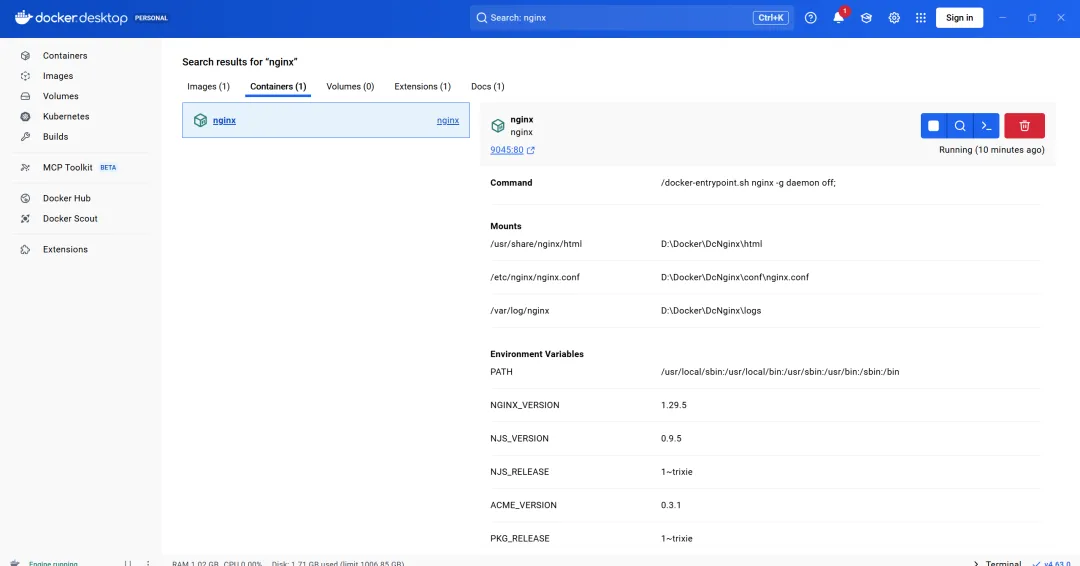This screenshot has width=1080, height=566.
Task: Click host path D:\Docker\DcNginx\html
Action: point(712,244)
